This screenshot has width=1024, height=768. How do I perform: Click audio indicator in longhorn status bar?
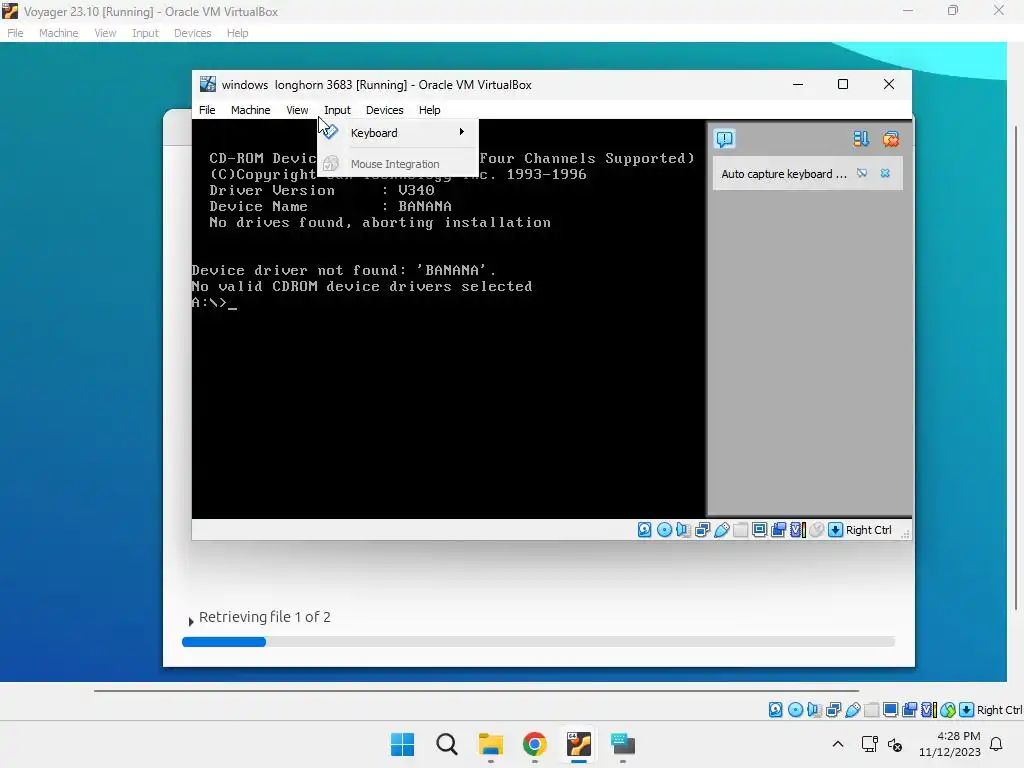click(683, 530)
